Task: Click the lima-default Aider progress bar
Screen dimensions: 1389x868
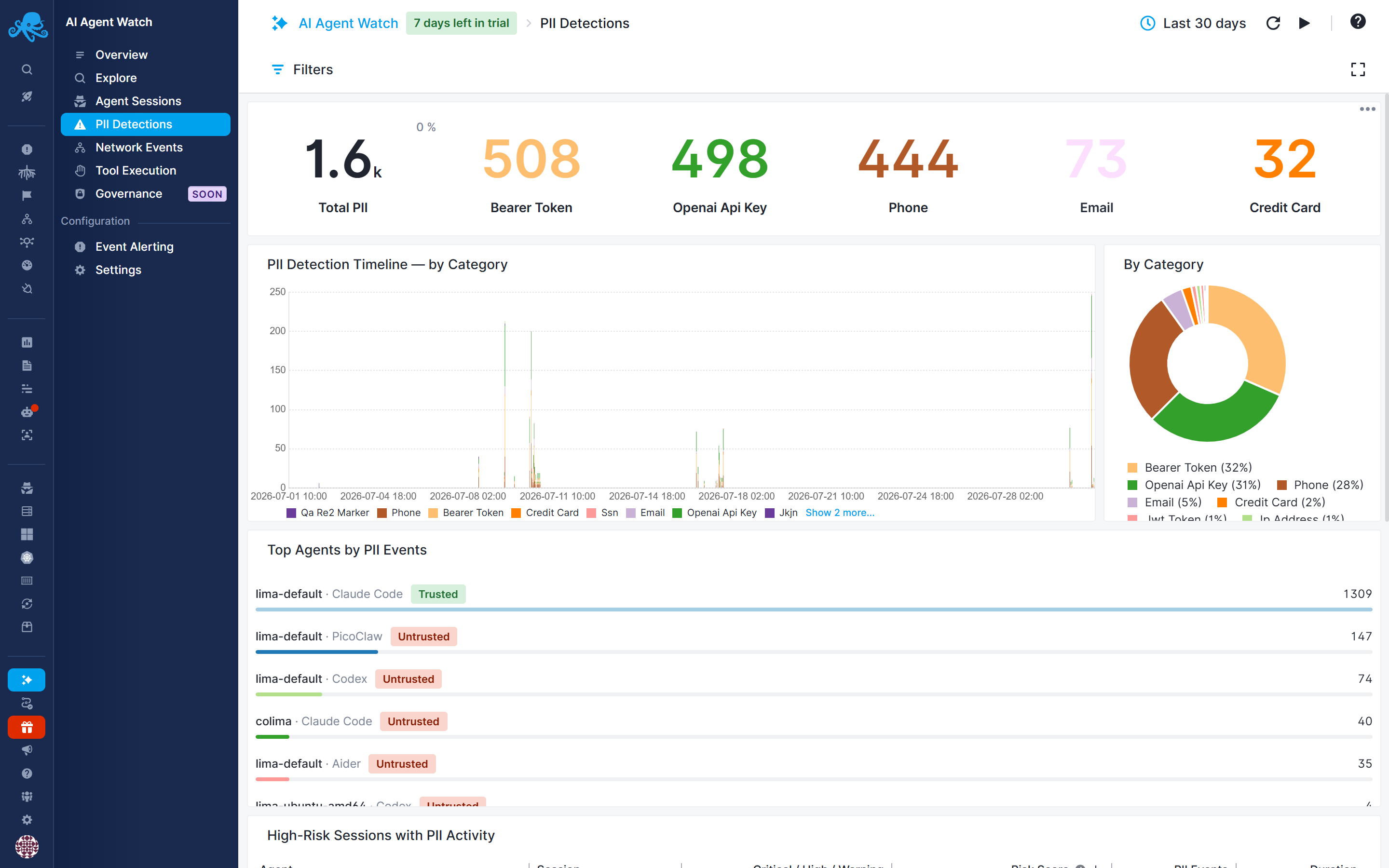Action: [813, 779]
